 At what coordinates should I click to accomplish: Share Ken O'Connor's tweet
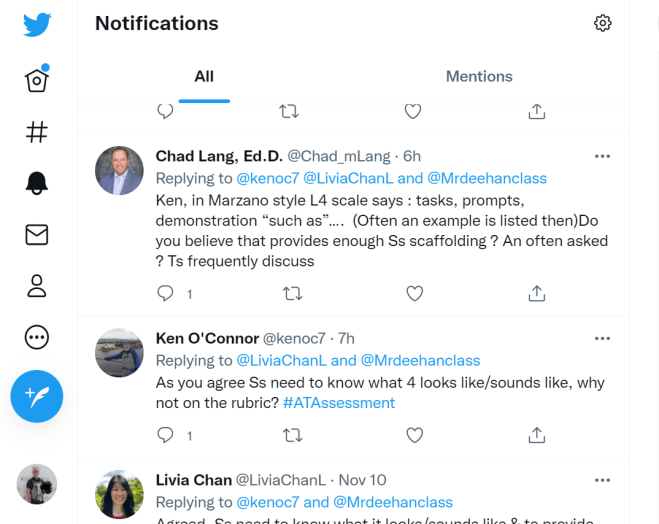[x=537, y=435]
